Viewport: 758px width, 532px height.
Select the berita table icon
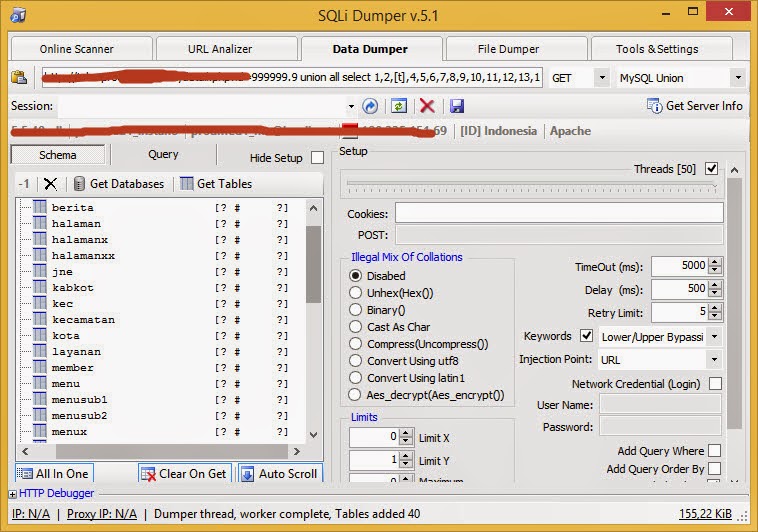tap(40, 207)
